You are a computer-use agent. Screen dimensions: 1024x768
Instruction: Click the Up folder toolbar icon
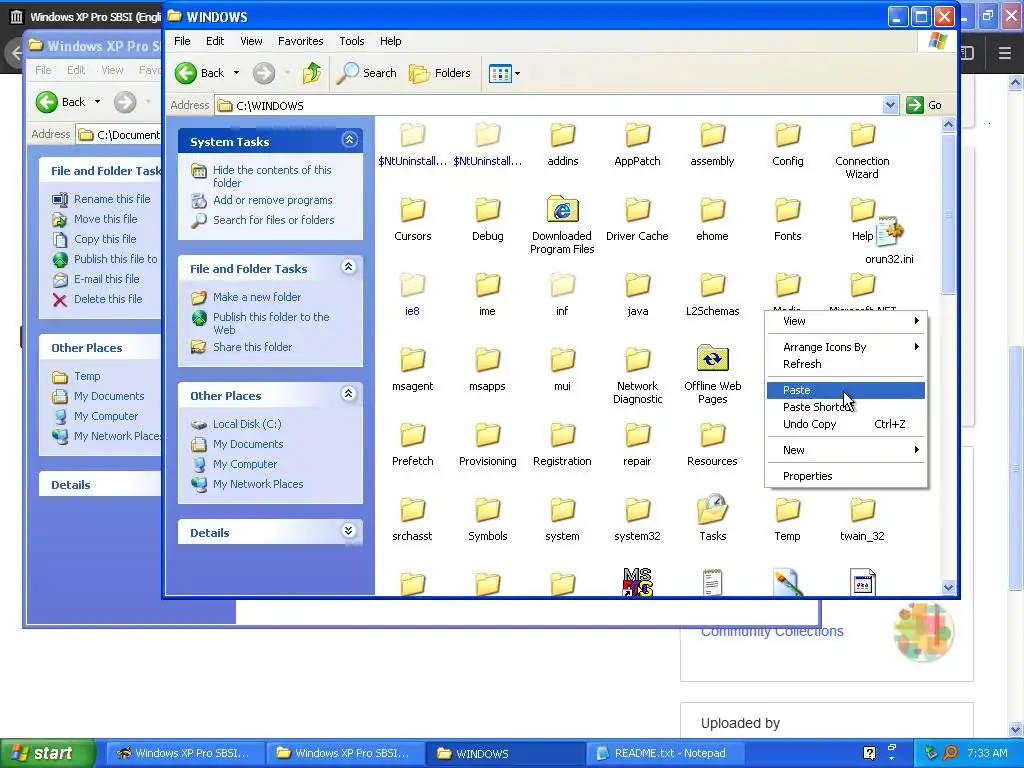pyautogui.click(x=312, y=73)
